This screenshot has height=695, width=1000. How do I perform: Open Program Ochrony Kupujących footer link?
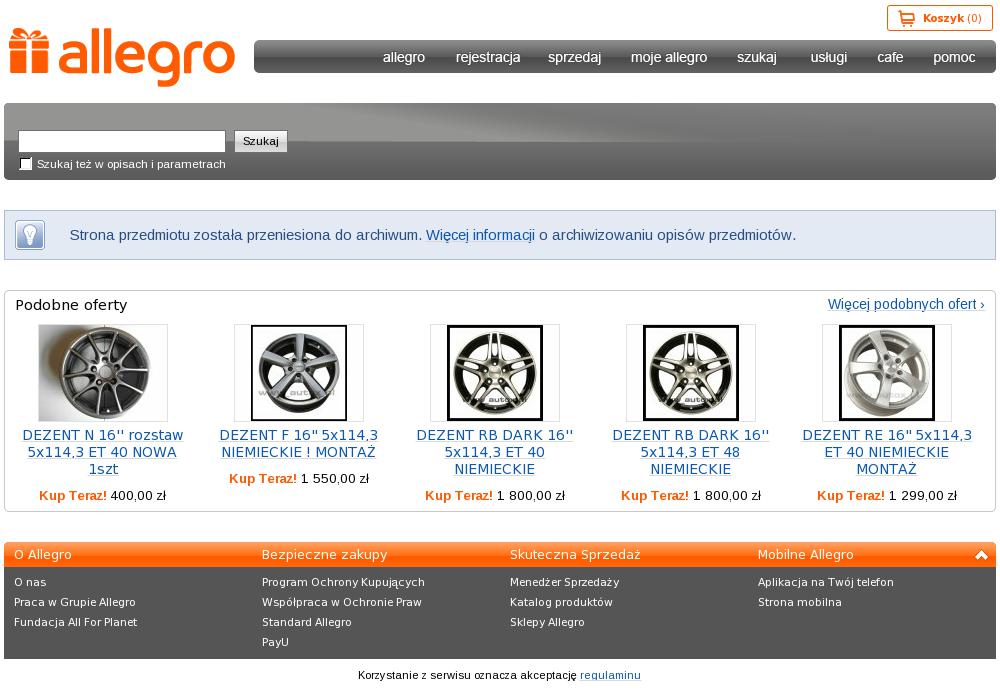tap(343, 582)
